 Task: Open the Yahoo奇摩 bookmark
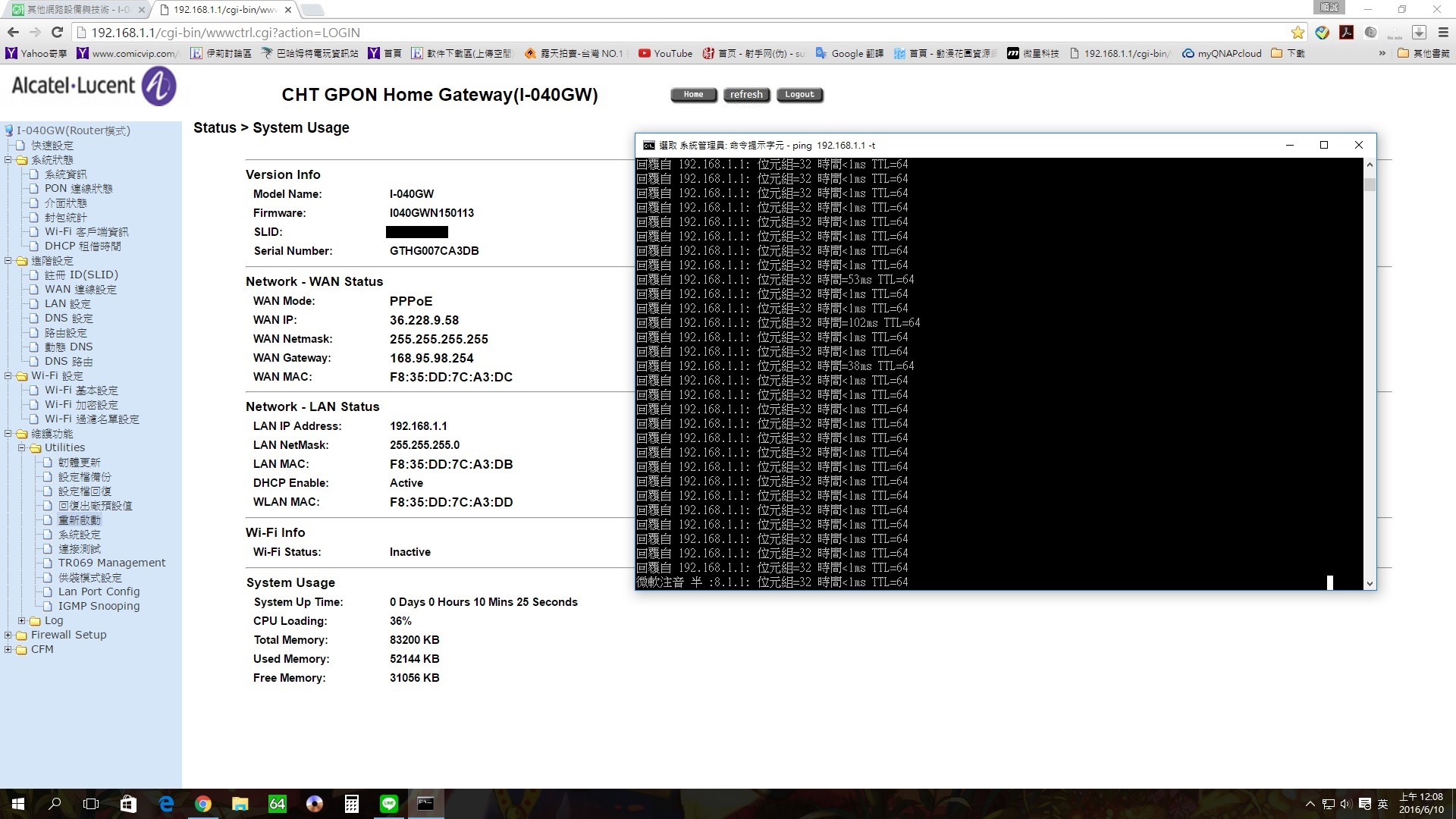pos(36,53)
